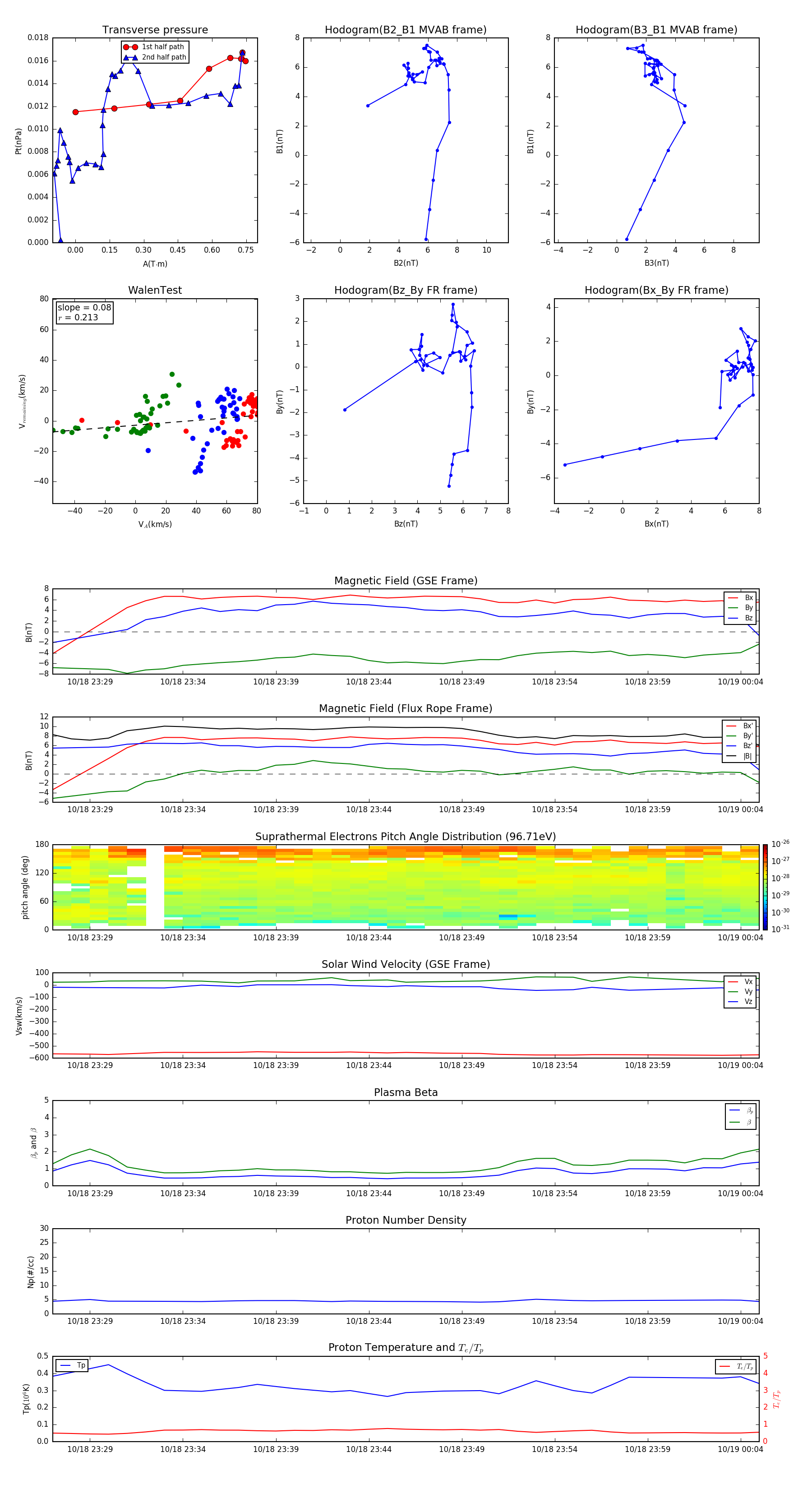Click the 'Magnetic Field (Flux Rope Frame)' title
Viewport: 812px width, 1489px height.
pos(406,709)
